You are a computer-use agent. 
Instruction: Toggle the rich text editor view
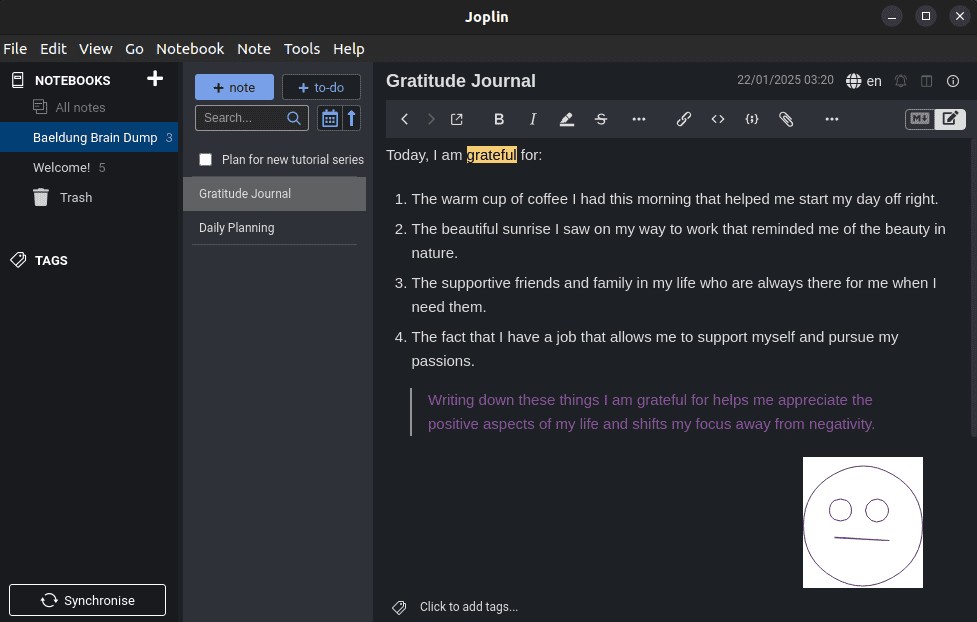pos(949,118)
